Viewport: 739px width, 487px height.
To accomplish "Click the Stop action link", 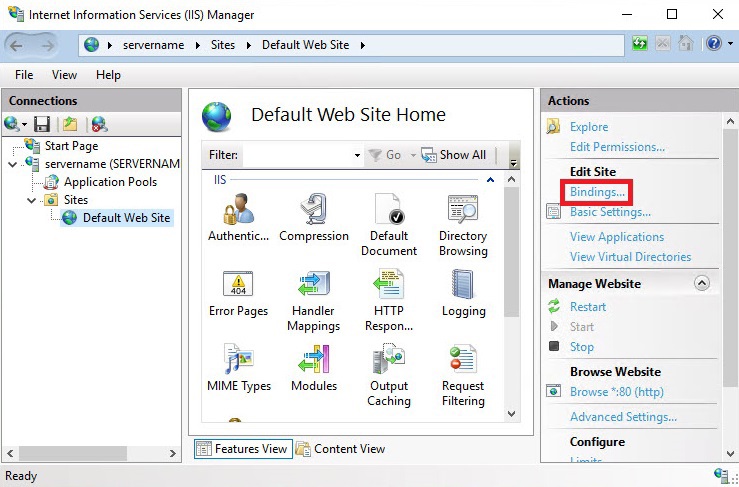I will coord(582,347).
